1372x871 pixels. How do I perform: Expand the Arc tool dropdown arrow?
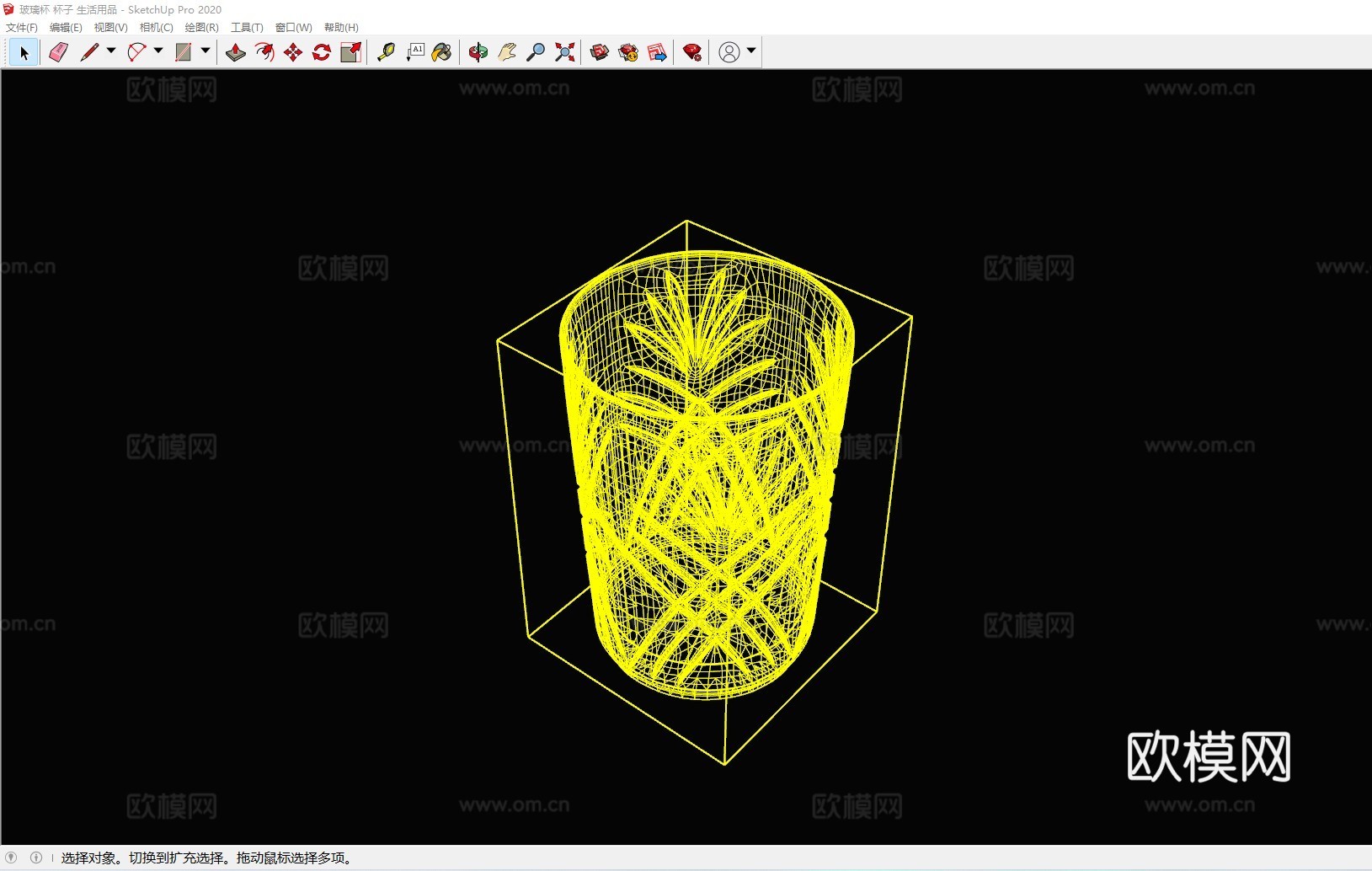pos(158,51)
